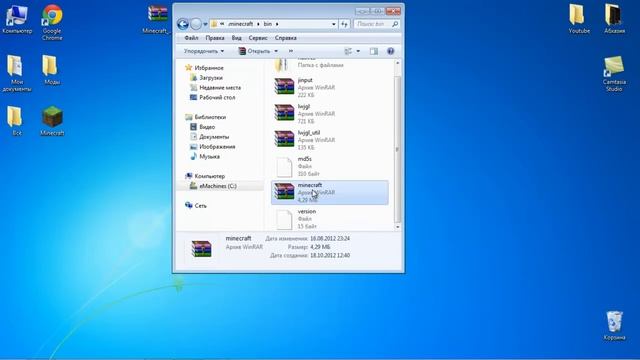The width and height of the screenshot is (640, 360).
Task: Open Недавние места in the navigation pane
Action: (220, 87)
